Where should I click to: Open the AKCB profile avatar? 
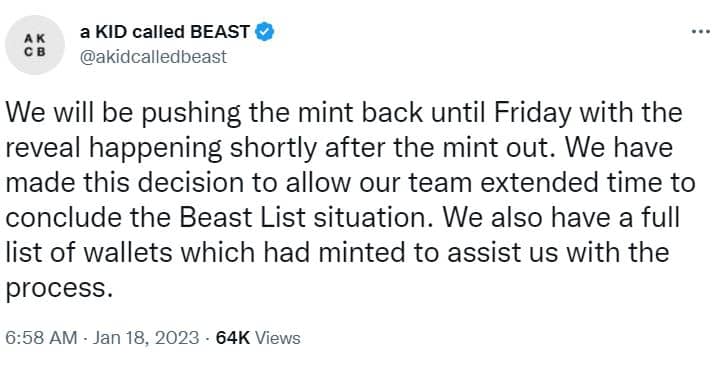tap(35, 45)
